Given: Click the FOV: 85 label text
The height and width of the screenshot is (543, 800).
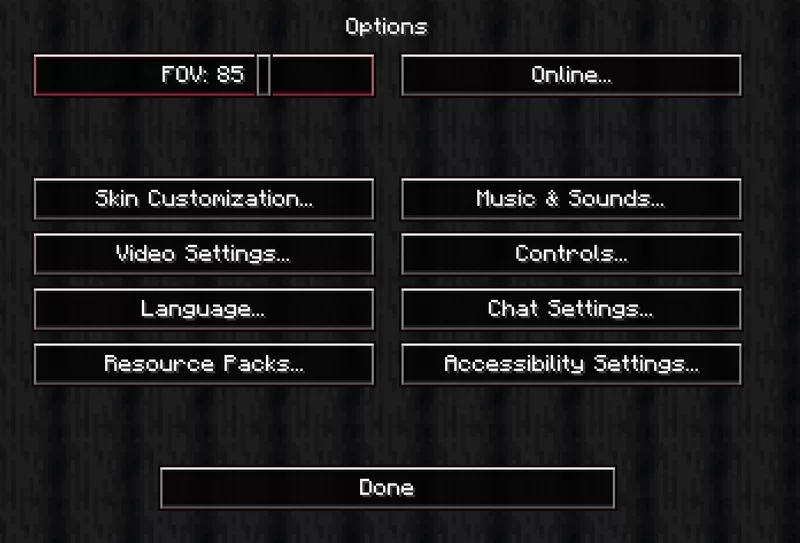Looking at the screenshot, I should [203, 75].
